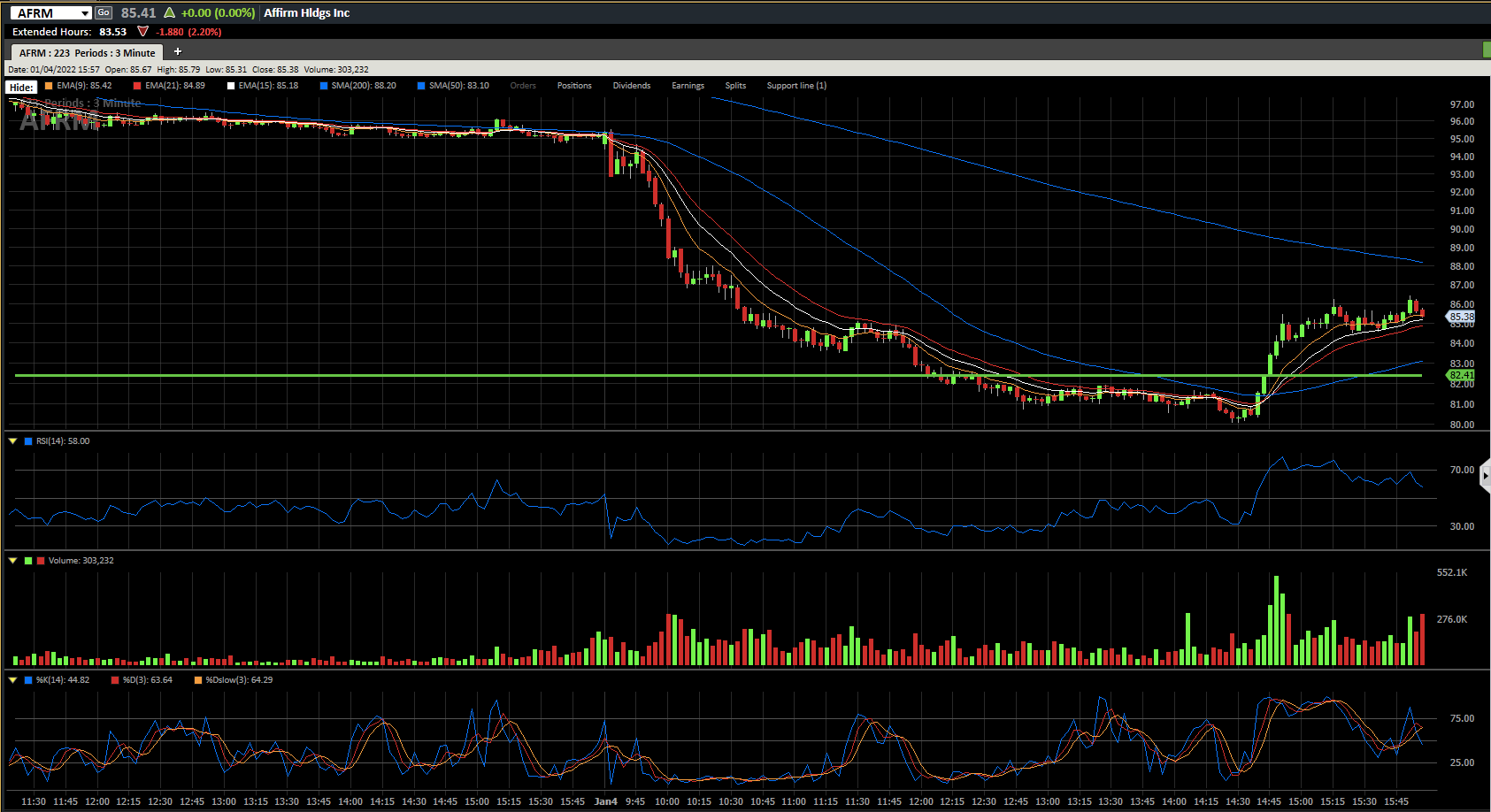The height and width of the screenshot is (812, 1491).
Task: Toggle the EMA(21) red indicator square
Action: pos(137,86)
